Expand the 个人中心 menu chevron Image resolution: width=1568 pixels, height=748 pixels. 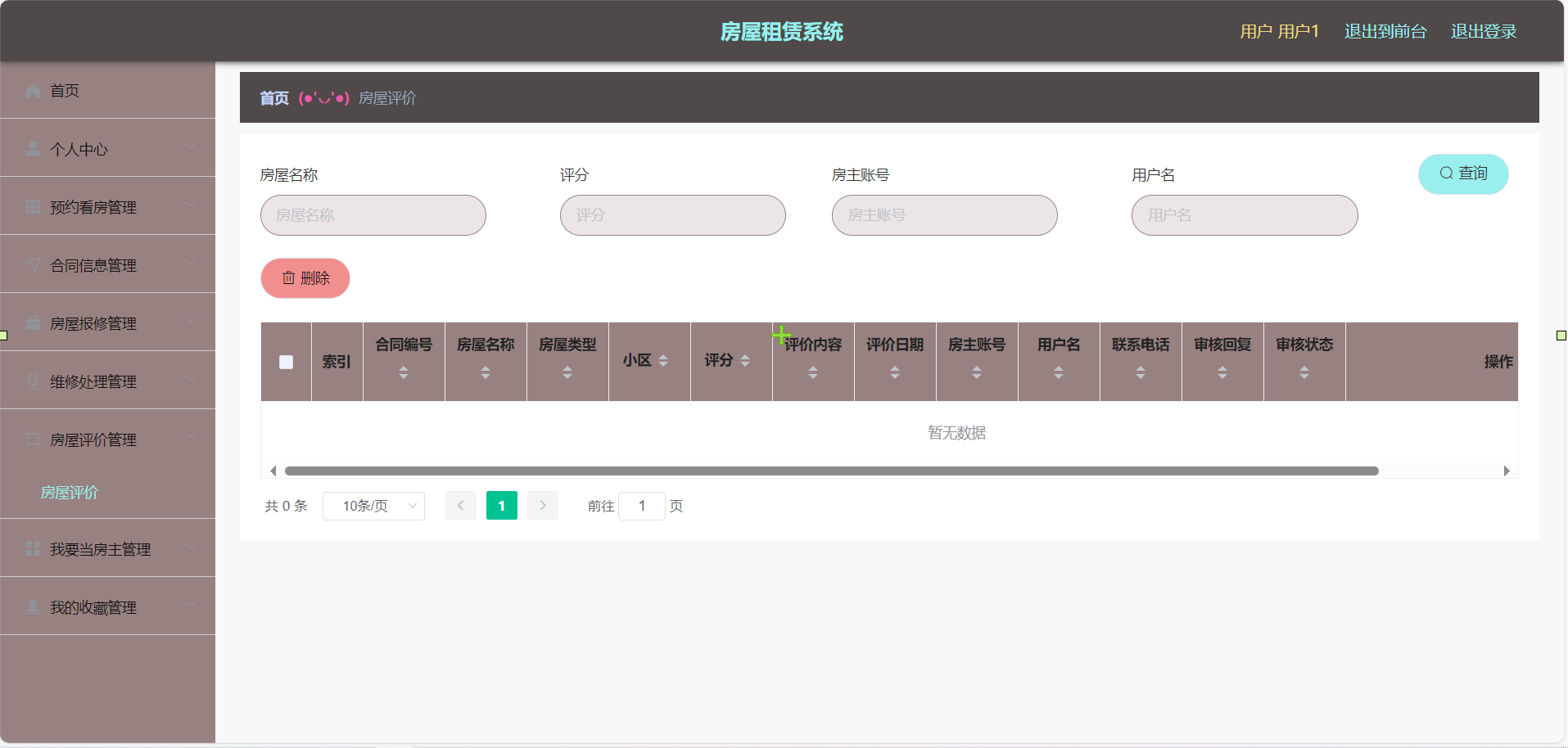190,146
